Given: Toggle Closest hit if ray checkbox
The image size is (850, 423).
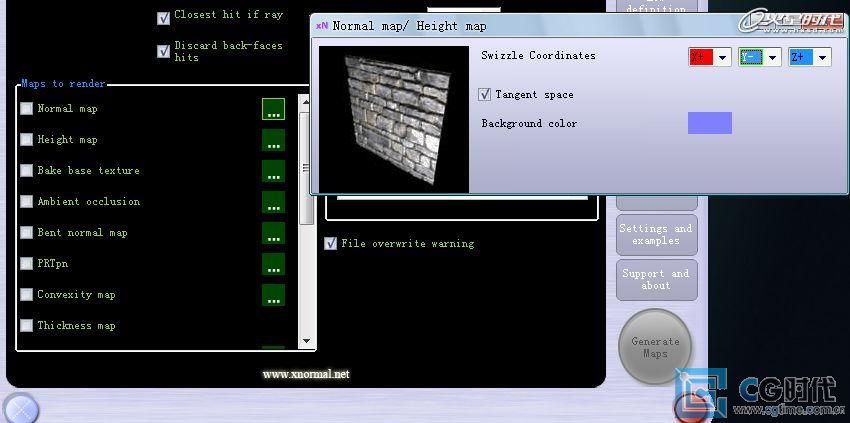Looking at the screenshot, I should [x=163, y=18].
